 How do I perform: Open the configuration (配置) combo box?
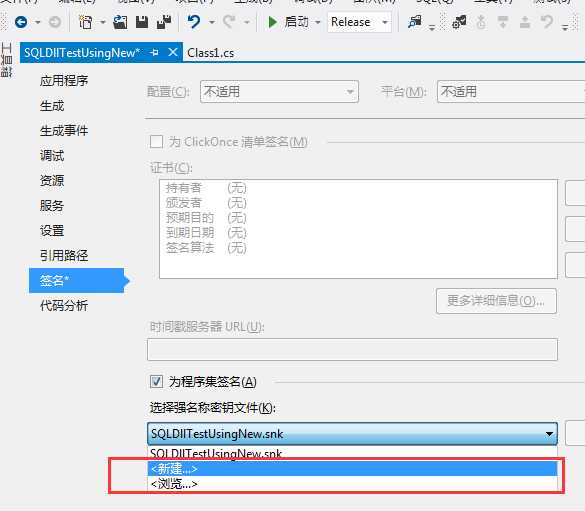coord(279,92)
